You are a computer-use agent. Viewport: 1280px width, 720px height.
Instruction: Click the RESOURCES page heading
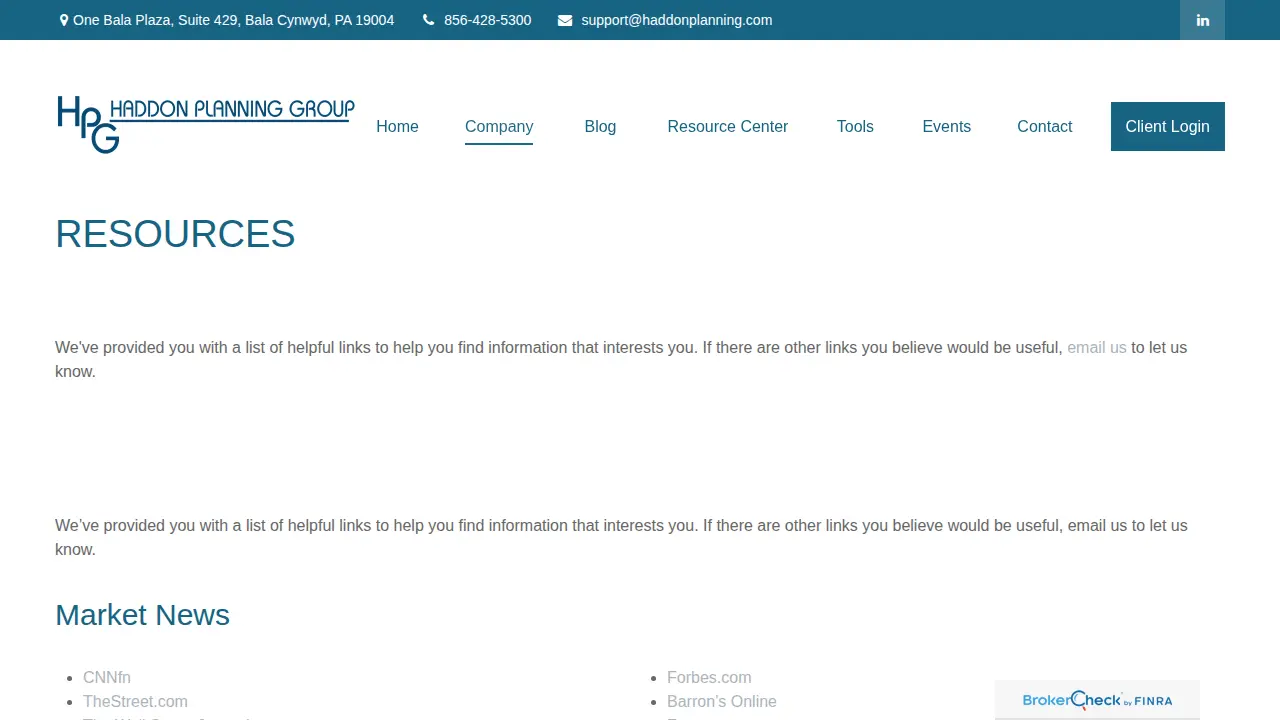[x=175, y=234]
